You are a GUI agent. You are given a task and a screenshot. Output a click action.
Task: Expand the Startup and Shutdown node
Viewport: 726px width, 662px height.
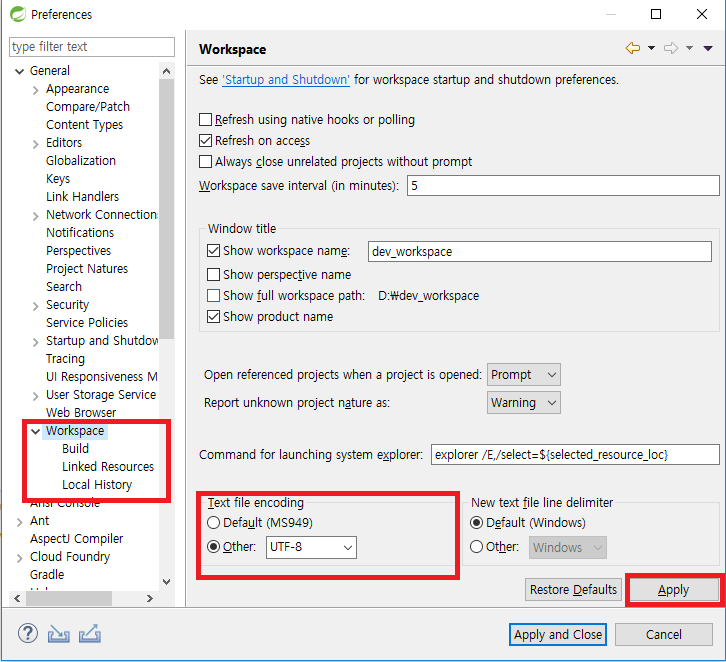(36, 342)
